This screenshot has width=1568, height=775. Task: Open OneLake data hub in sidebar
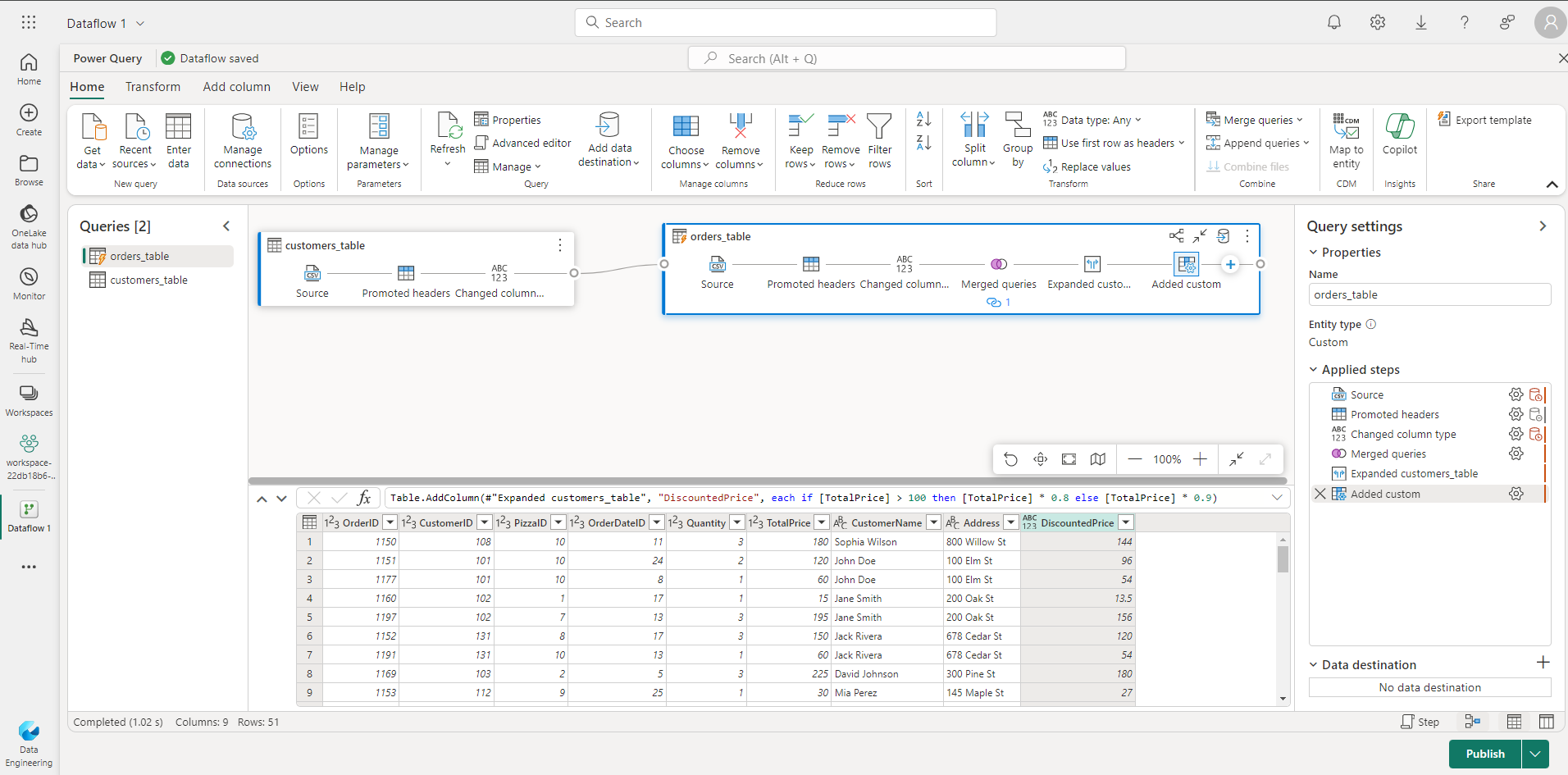(x=29, y=226)
